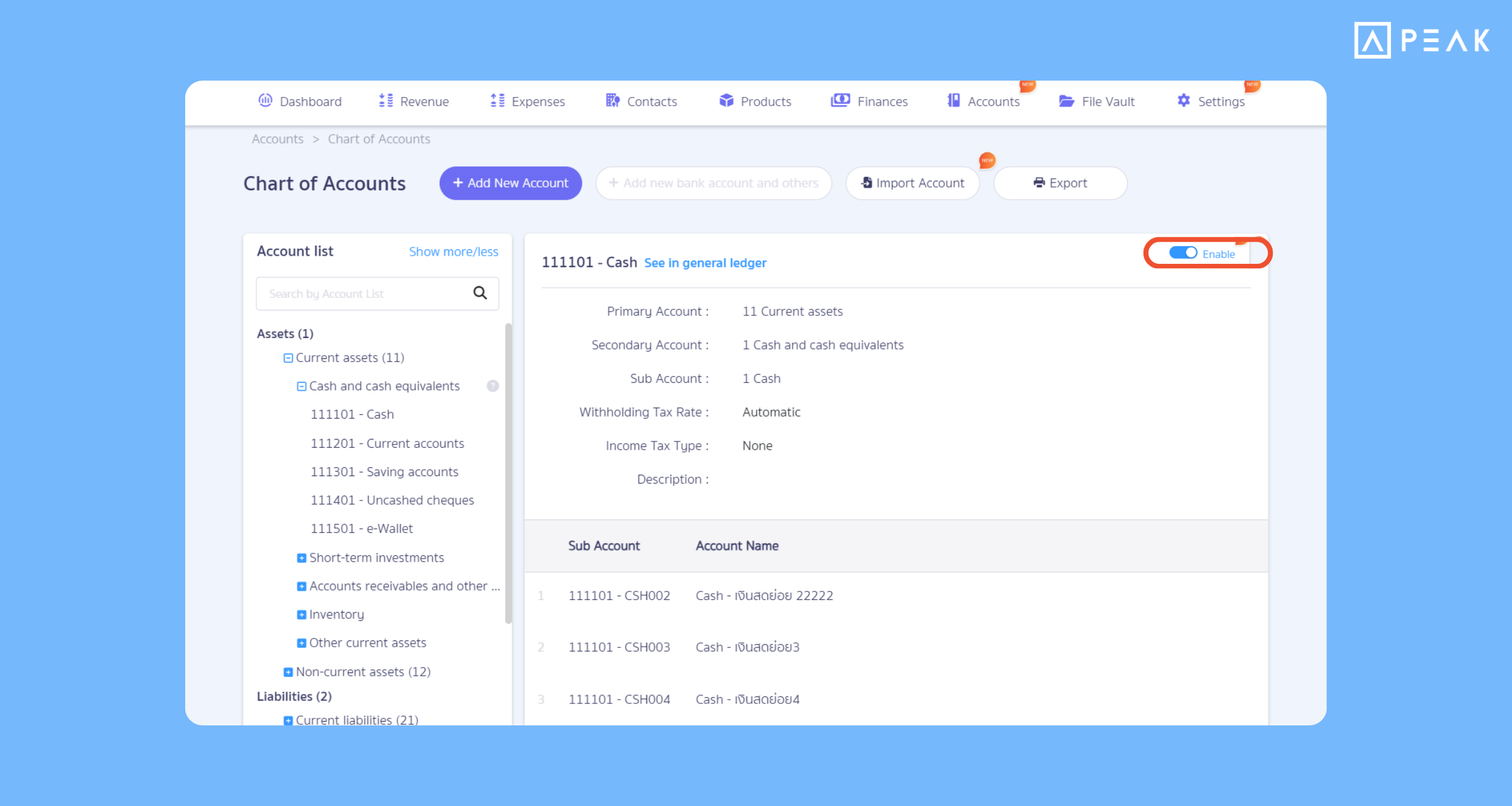Click the Expenses list icon
The height and width of the screenshot is (806, 1512).
[498, 101]
